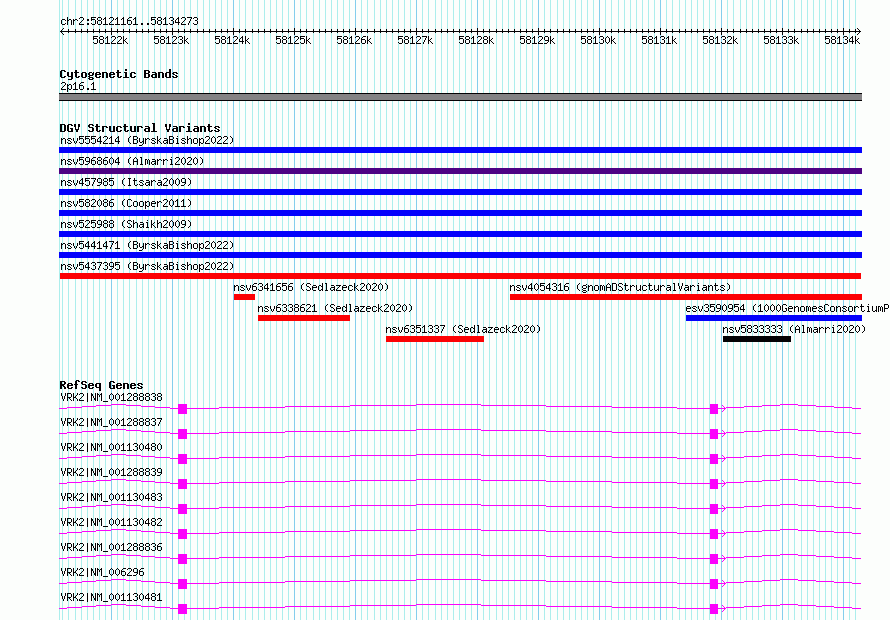Open the nsv6351337 (Sedlazeck2020) label
Screen dimensions: 890x620
pyautogui.click(x=463, y=329)
